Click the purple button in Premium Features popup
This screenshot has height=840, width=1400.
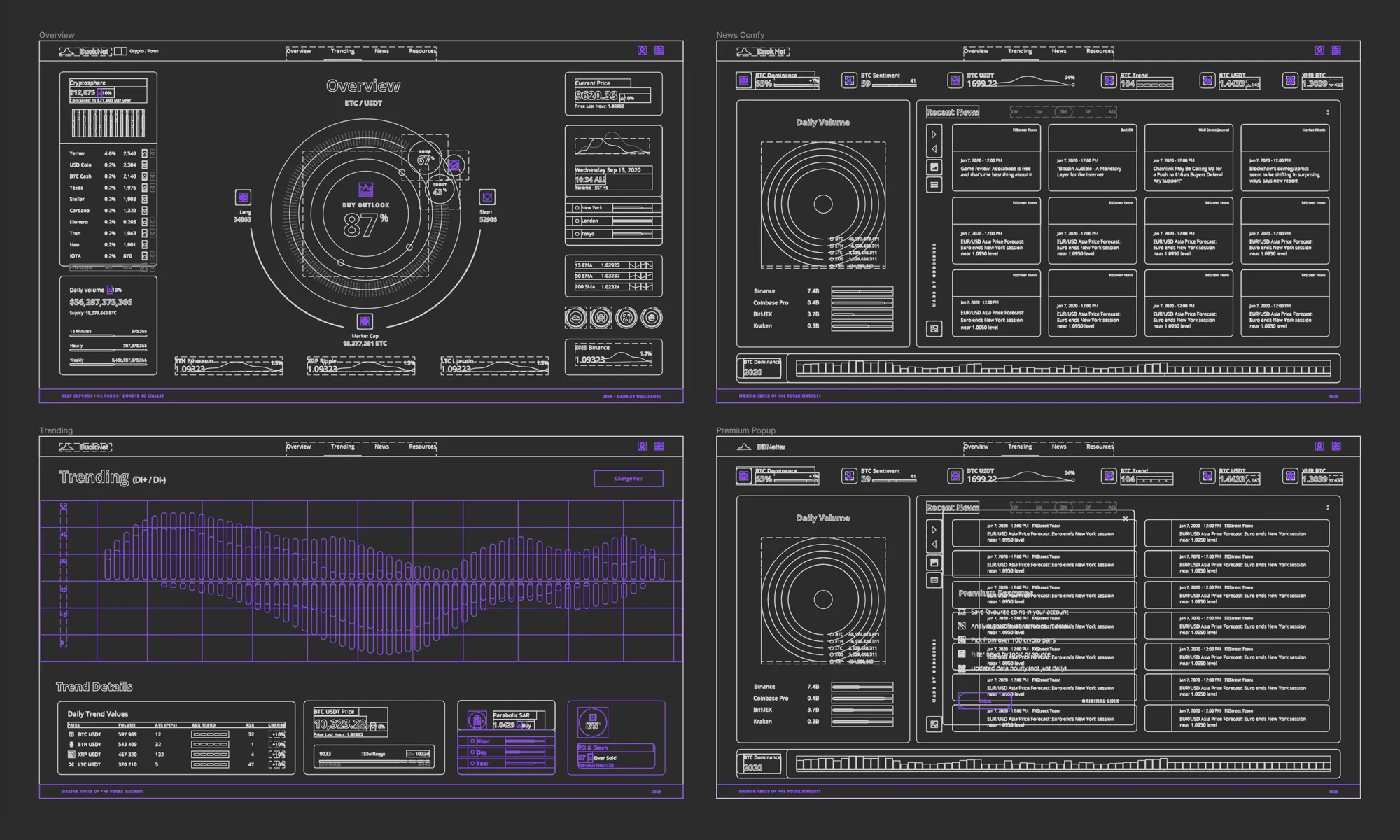985,701
